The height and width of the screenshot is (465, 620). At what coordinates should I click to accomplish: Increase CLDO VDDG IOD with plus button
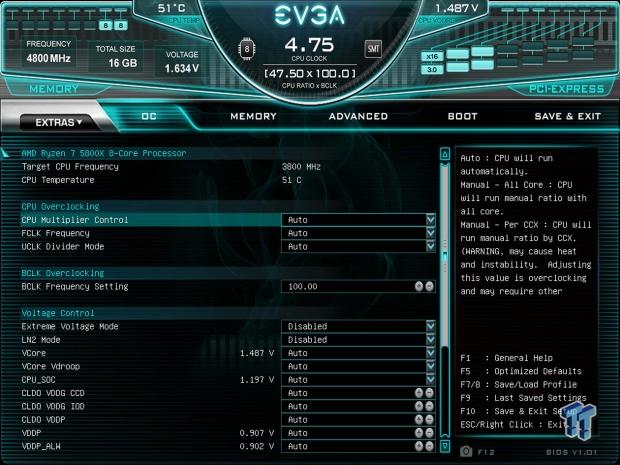point(419,406)
